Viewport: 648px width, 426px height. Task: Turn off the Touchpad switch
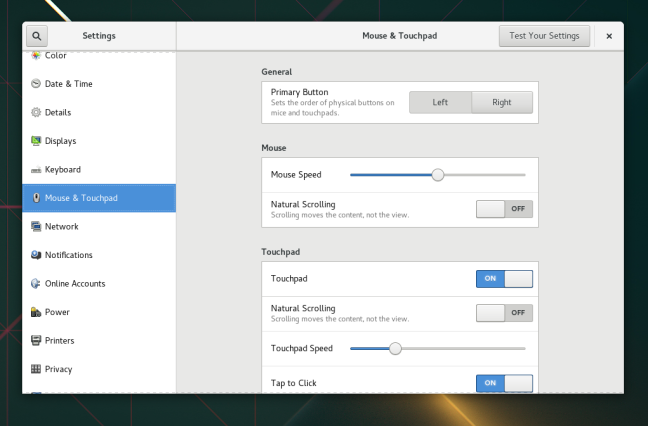click(x=504, y=279)
